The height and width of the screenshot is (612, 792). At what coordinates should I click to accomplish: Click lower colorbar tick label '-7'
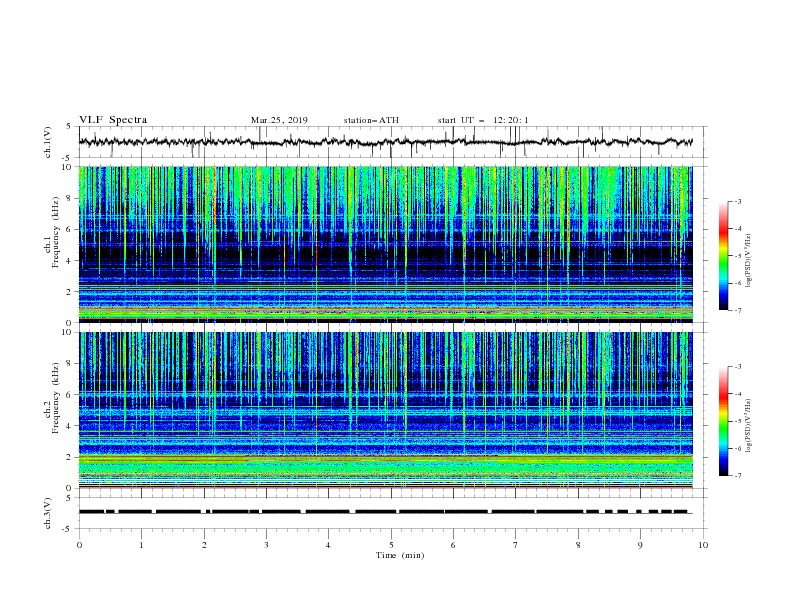[x=737, y=476]
